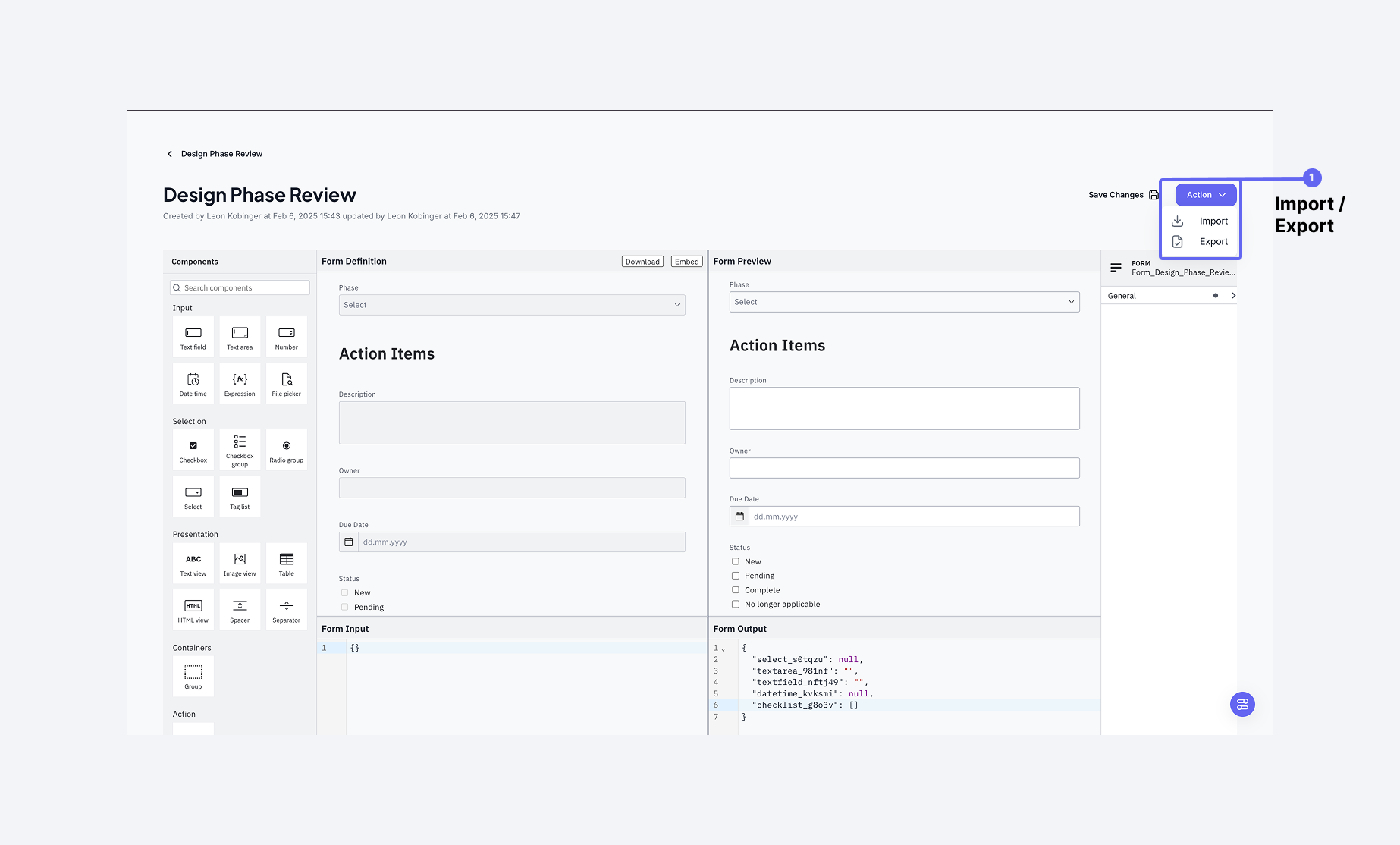
Task: Check the No longer applicable status
Action: 735,604
